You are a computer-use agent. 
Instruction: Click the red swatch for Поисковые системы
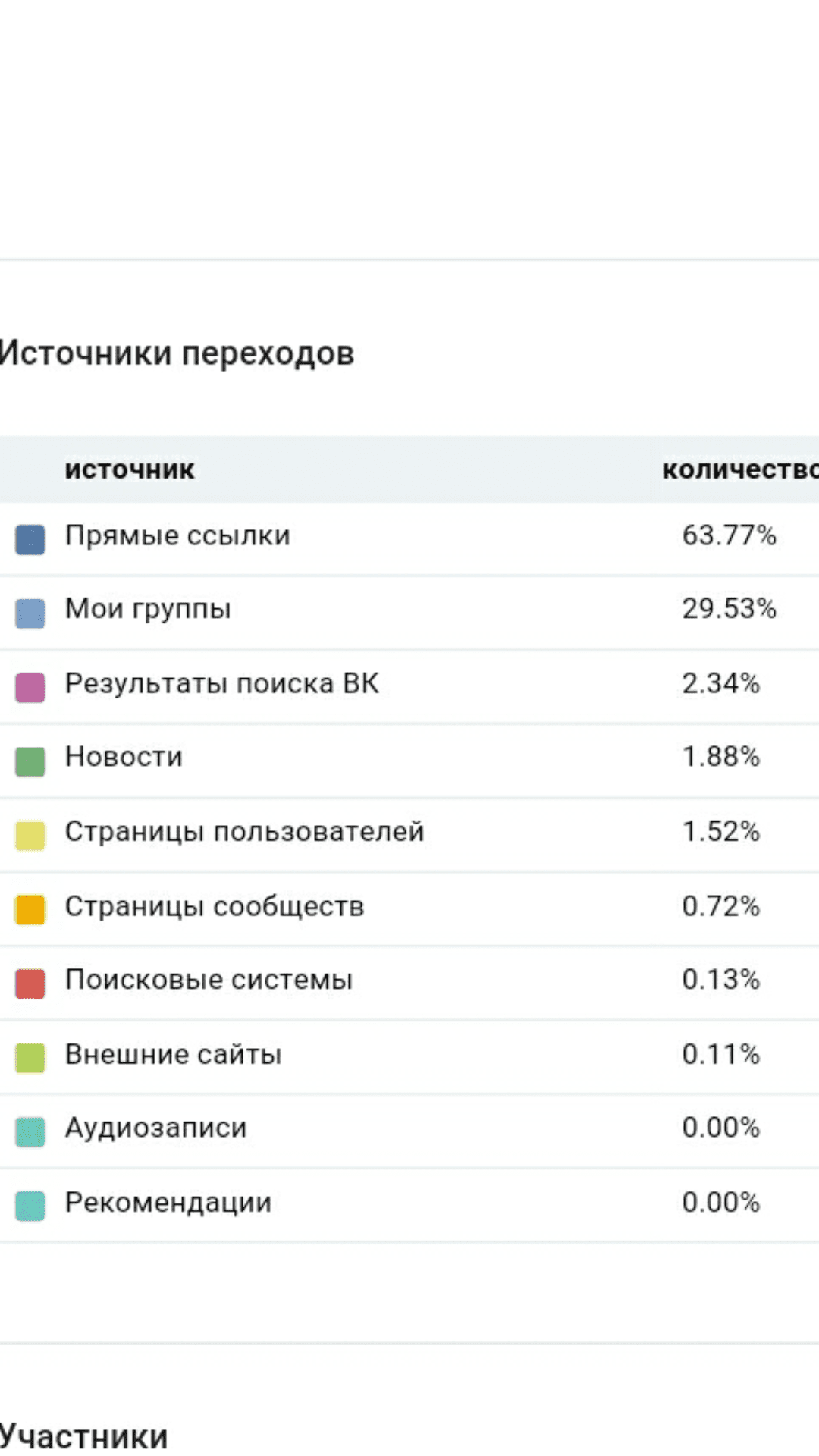[x=30, y=983]
